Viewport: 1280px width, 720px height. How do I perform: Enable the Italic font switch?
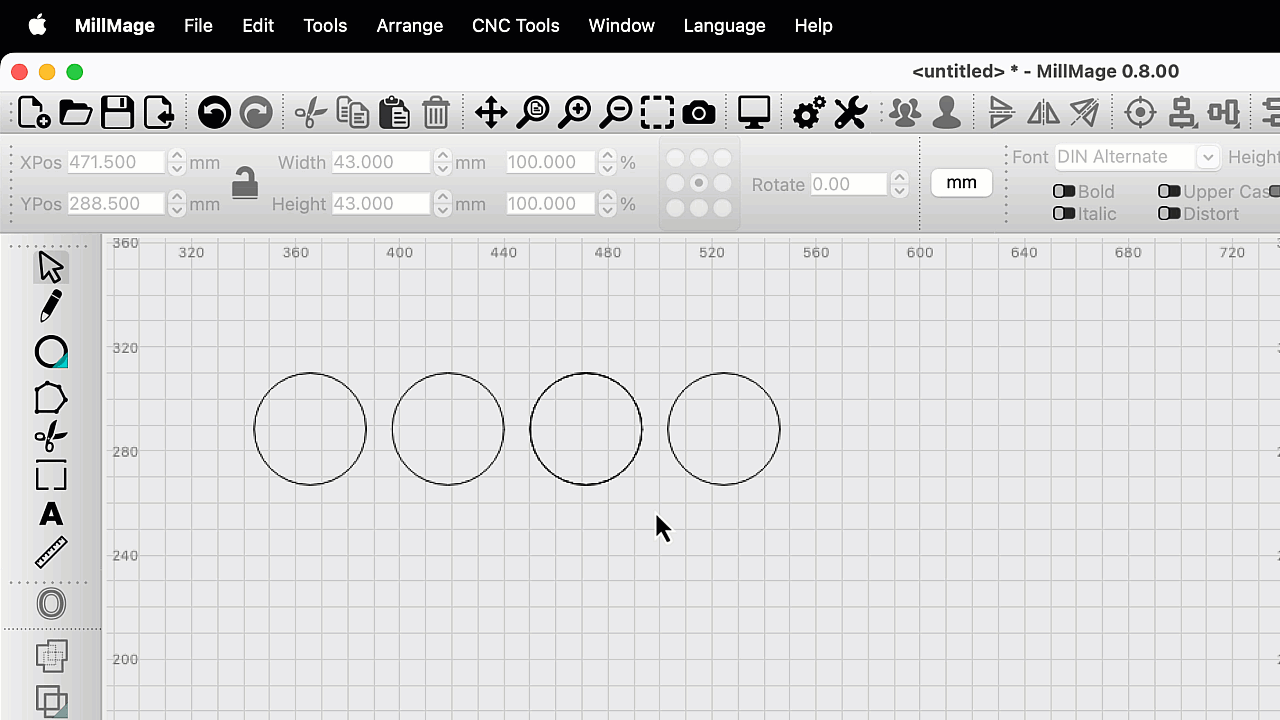point(1064,213)
